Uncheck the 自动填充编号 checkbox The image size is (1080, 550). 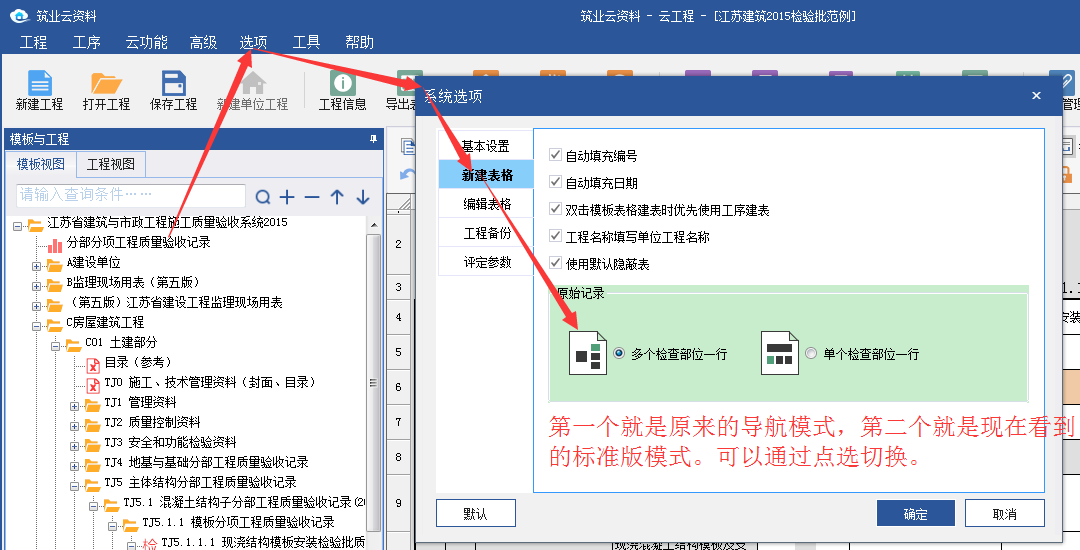point(556,156)
